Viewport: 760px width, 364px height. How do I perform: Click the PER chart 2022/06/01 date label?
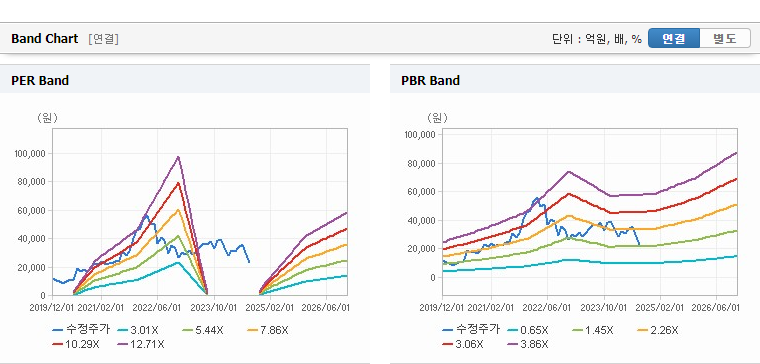click(158, 308)
